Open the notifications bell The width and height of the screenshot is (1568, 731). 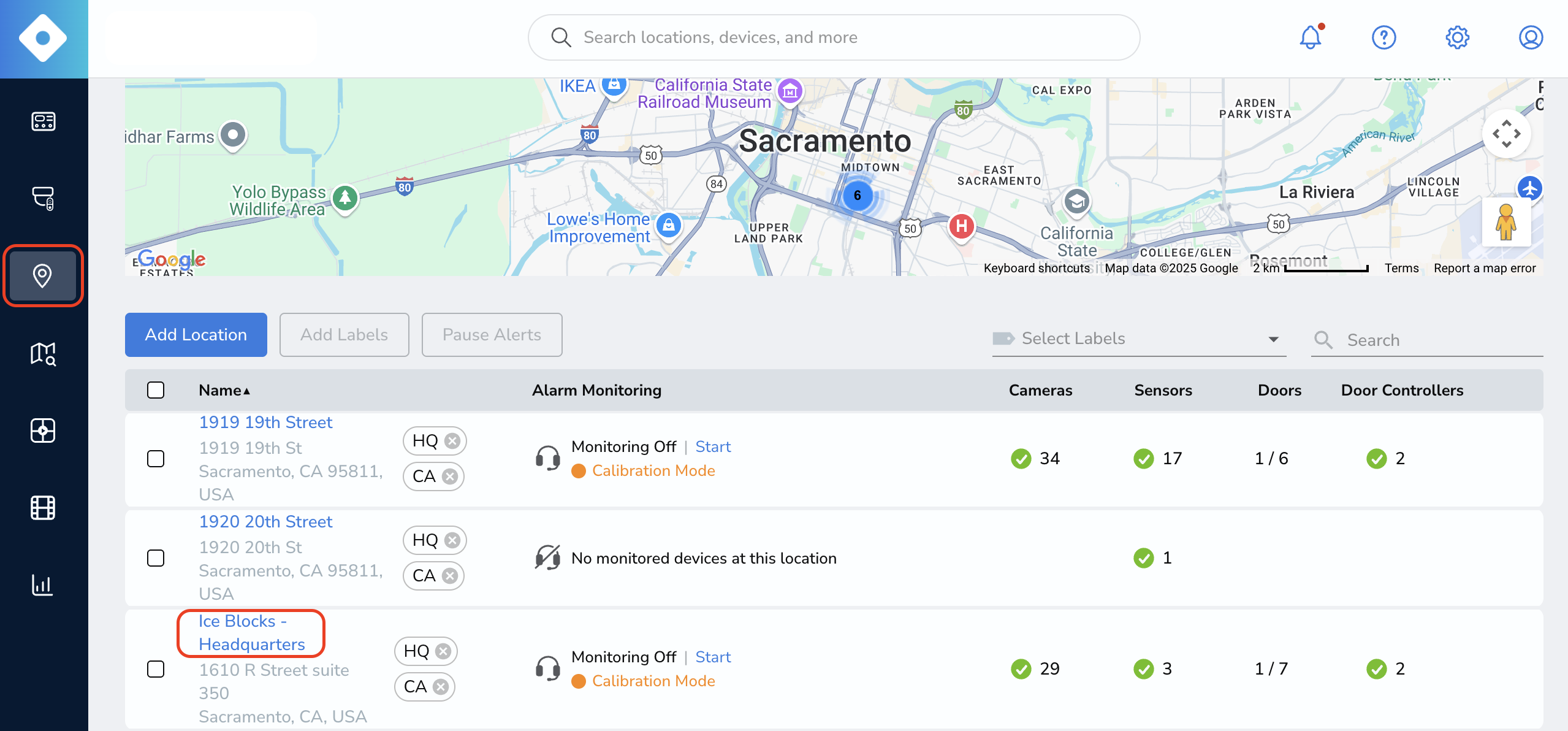click(1311, 37)
